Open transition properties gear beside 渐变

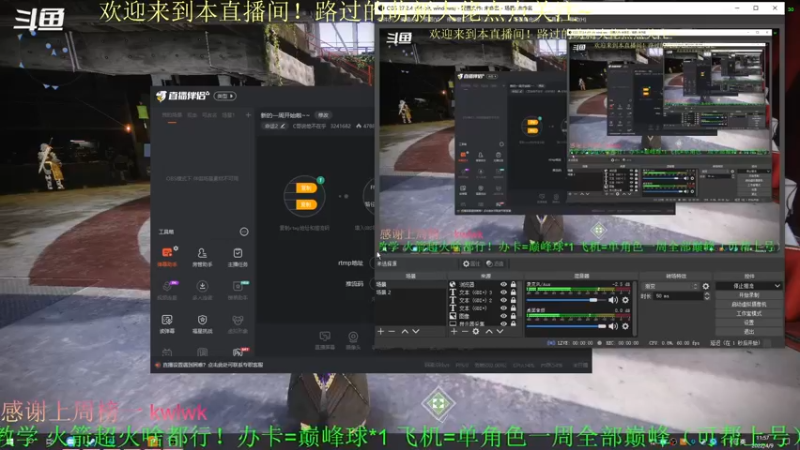pos(706,287)
